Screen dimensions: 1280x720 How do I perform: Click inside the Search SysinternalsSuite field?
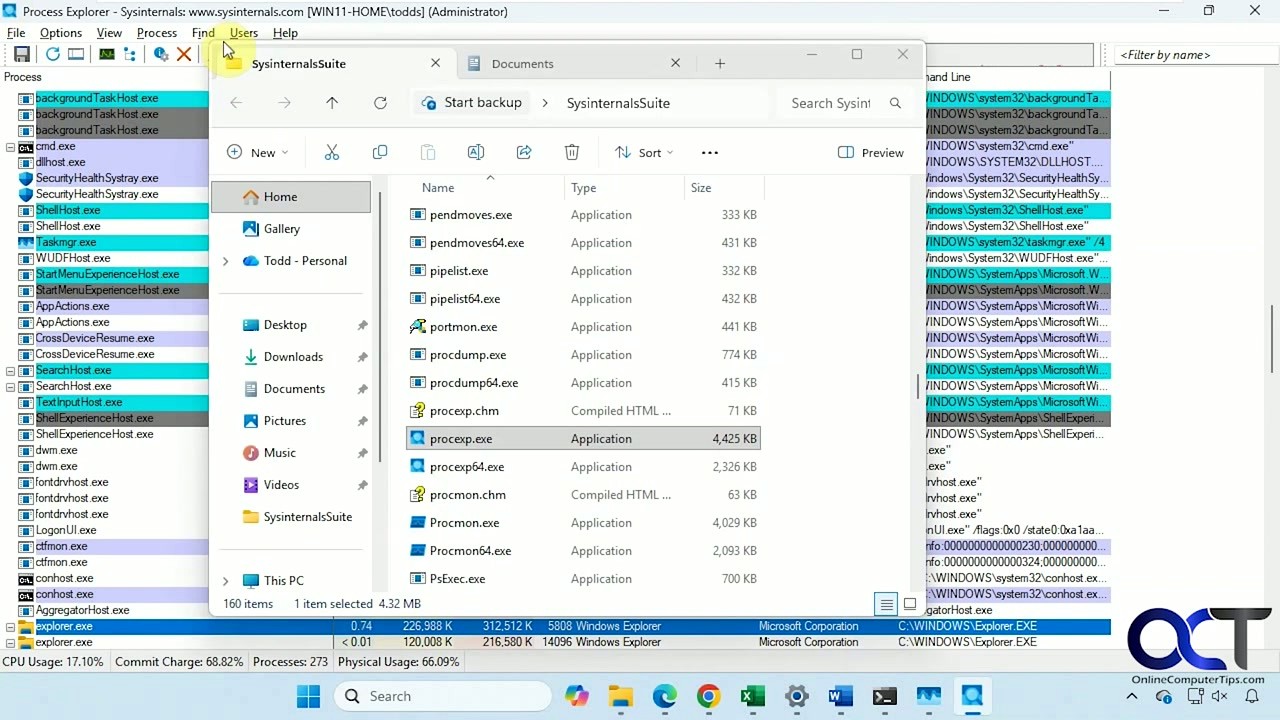click(830, 102)
